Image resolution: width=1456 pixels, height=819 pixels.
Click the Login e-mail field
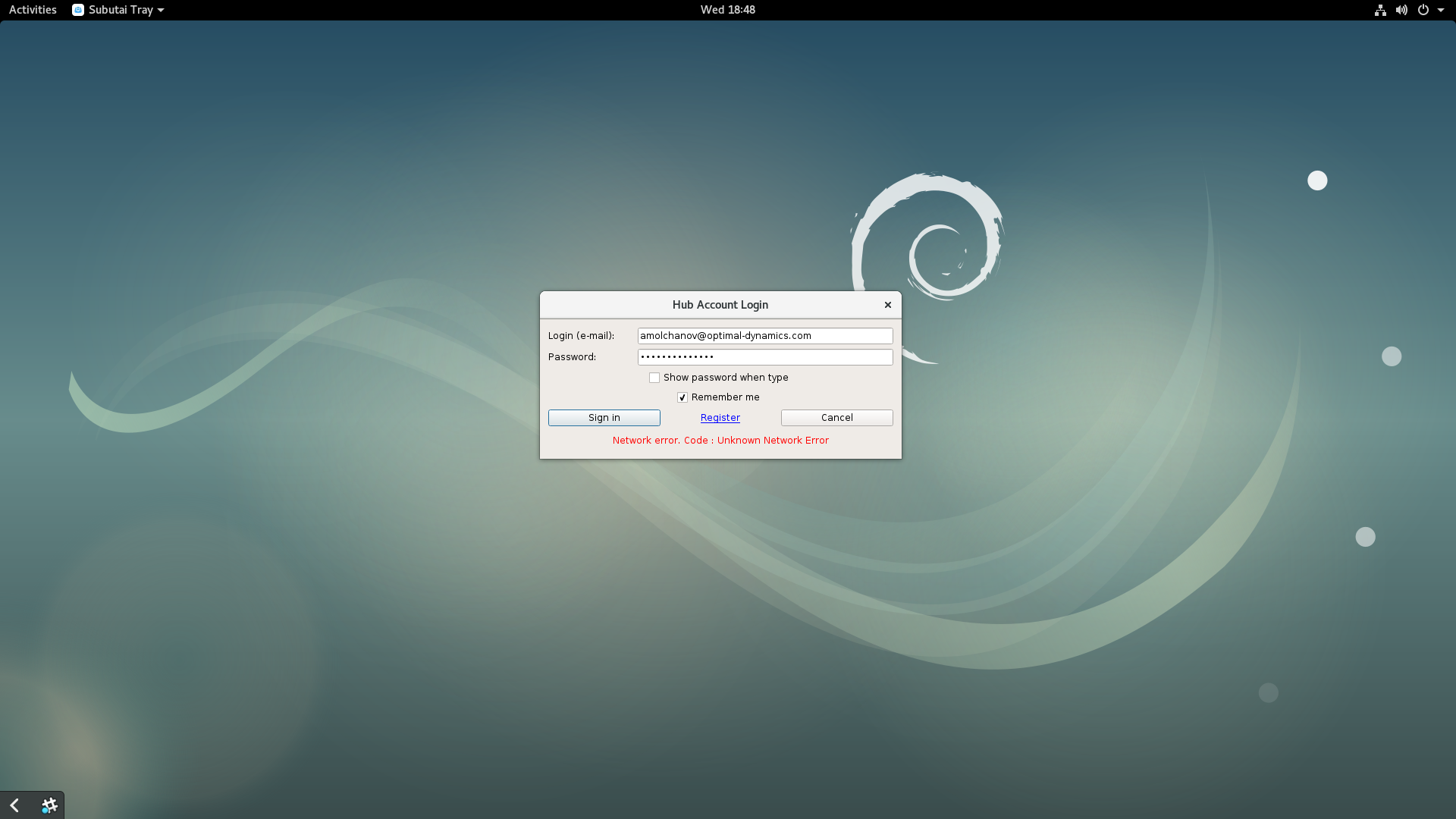pyautogui.click(x=765, y=335)
